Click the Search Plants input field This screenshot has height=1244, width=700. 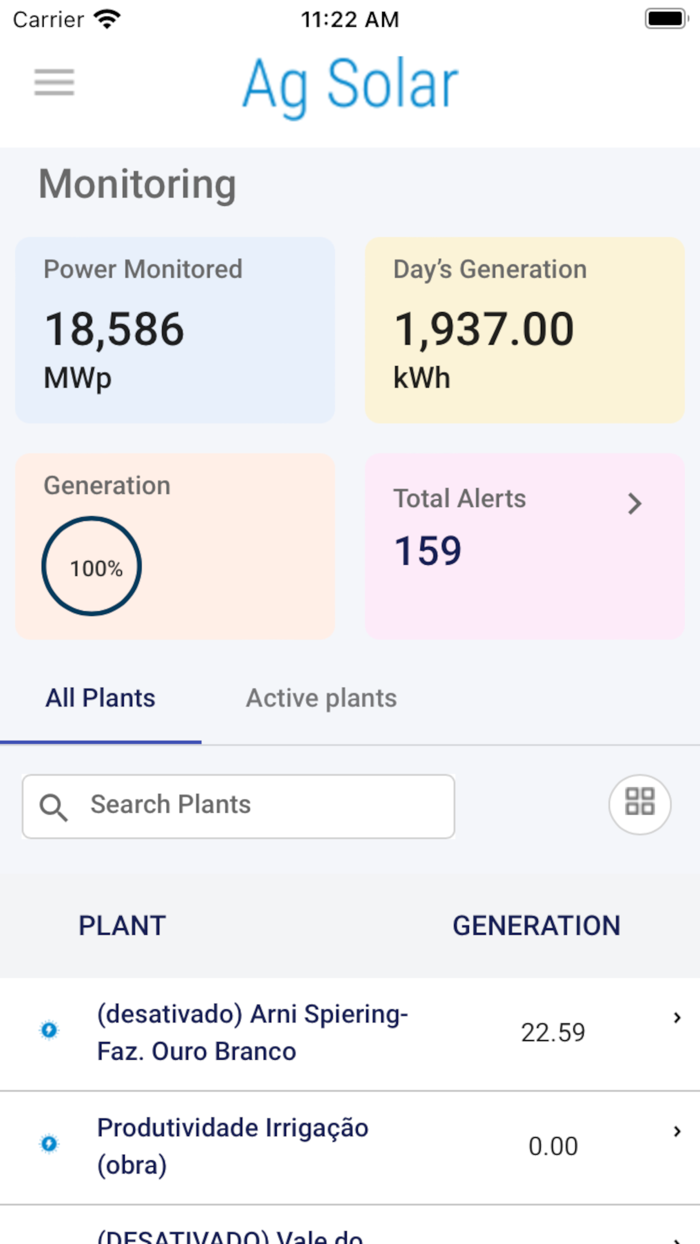click(x=237, y=806)
